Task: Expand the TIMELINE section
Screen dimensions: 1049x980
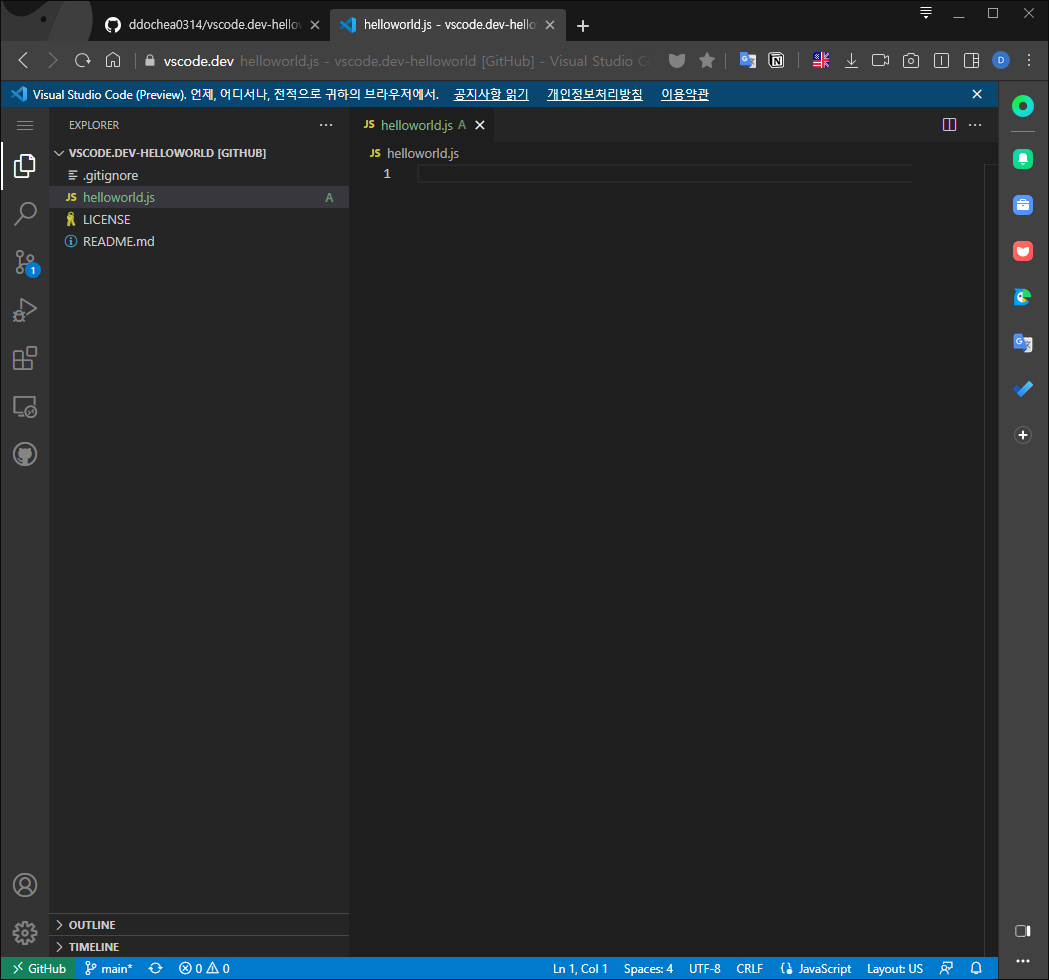Action: point(199,947)
